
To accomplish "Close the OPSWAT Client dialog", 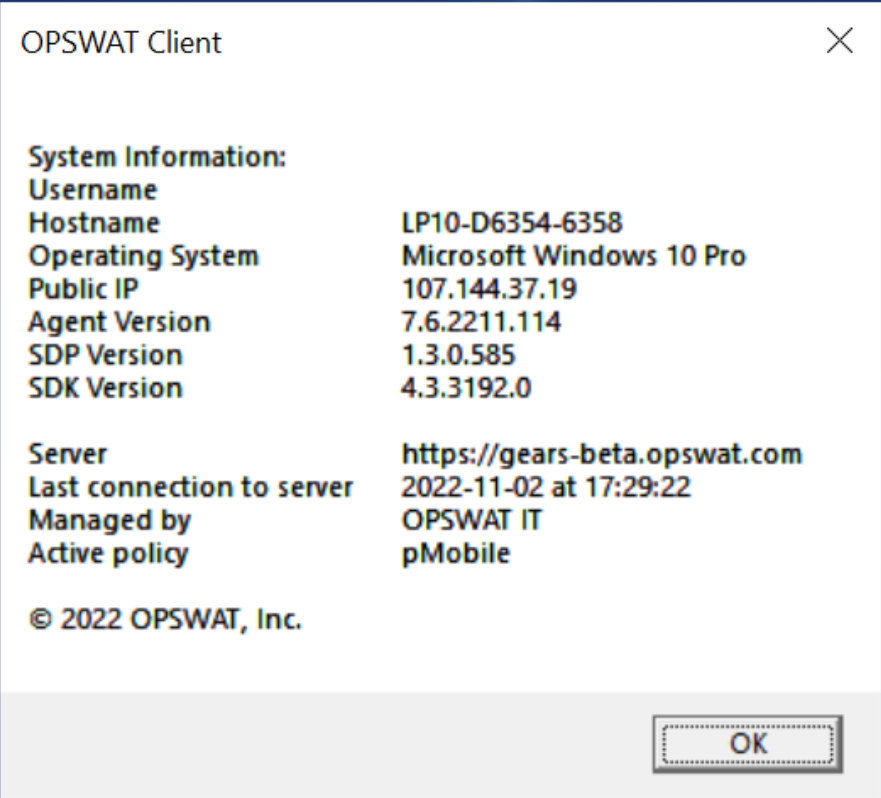I will (x=839, y=40).
